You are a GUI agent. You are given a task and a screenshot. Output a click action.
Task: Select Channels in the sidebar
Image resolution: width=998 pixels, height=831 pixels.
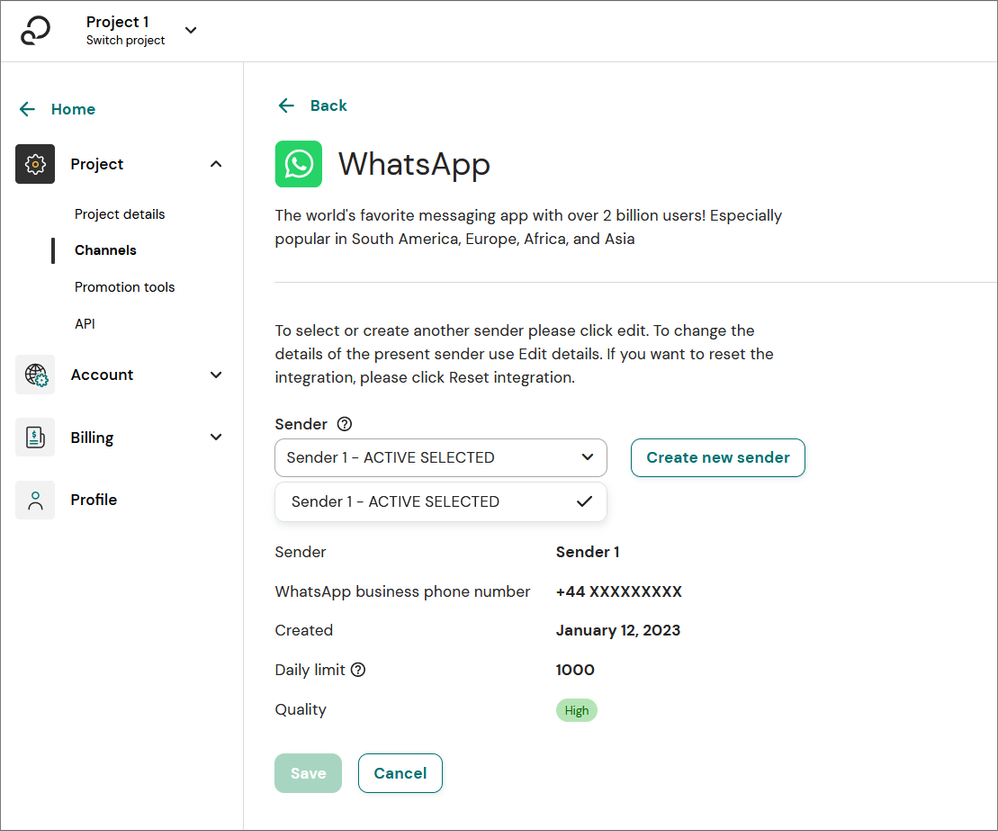106,250
